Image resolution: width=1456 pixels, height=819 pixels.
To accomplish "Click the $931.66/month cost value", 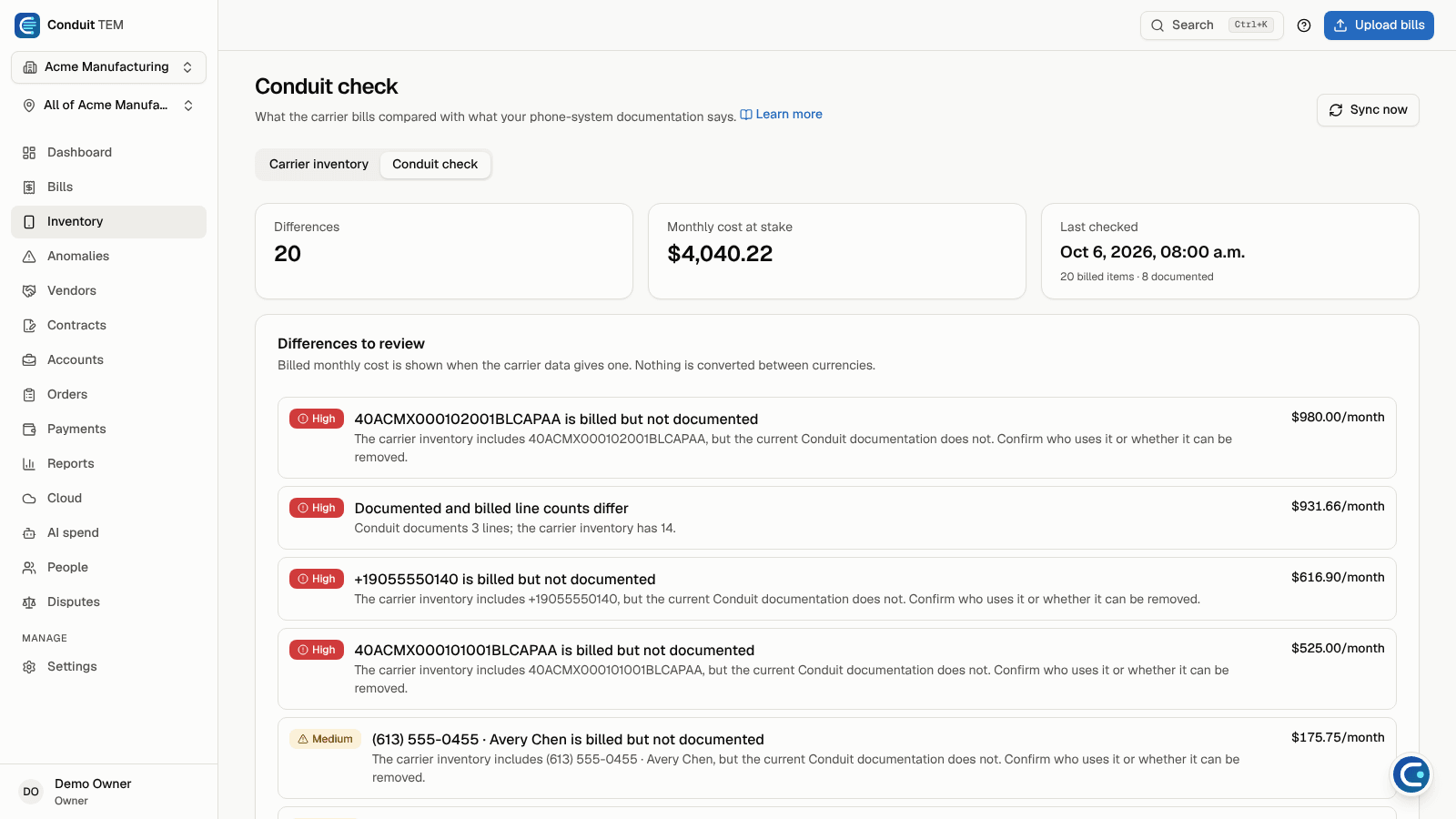I will [x=1338, y=507].
